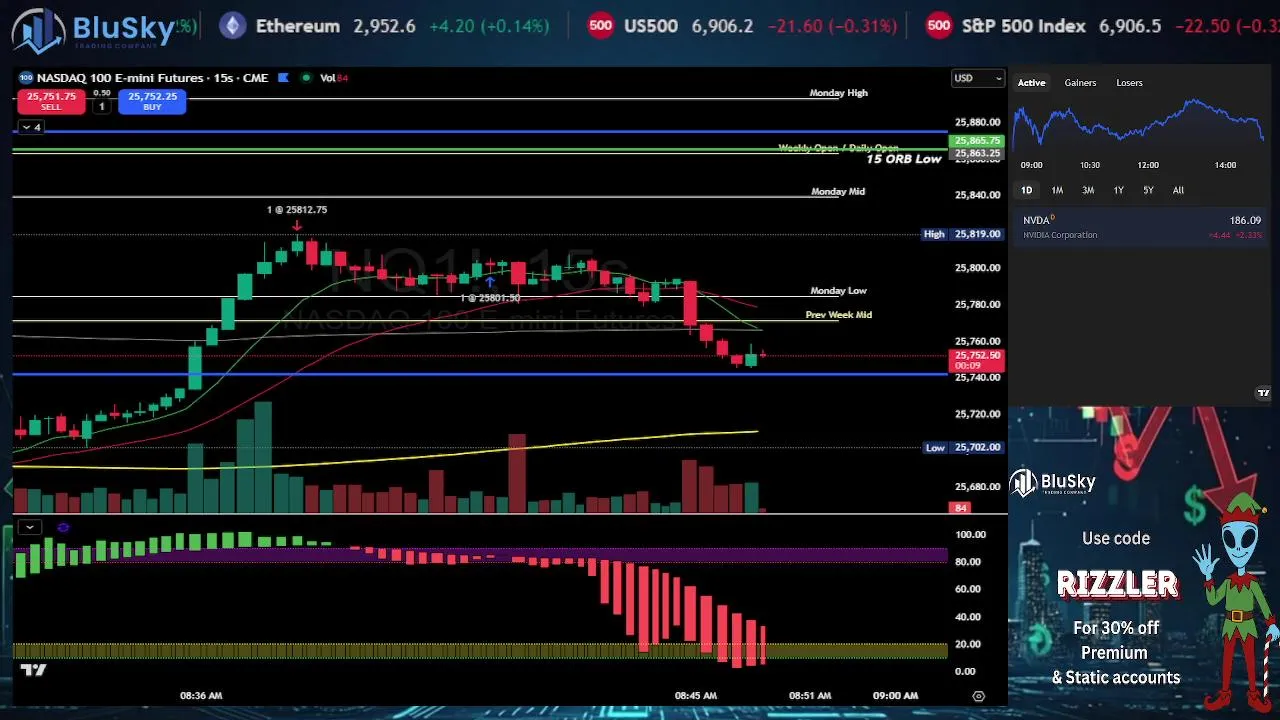
Task: Click the Monday Mid line label
Action: (838, 191)
